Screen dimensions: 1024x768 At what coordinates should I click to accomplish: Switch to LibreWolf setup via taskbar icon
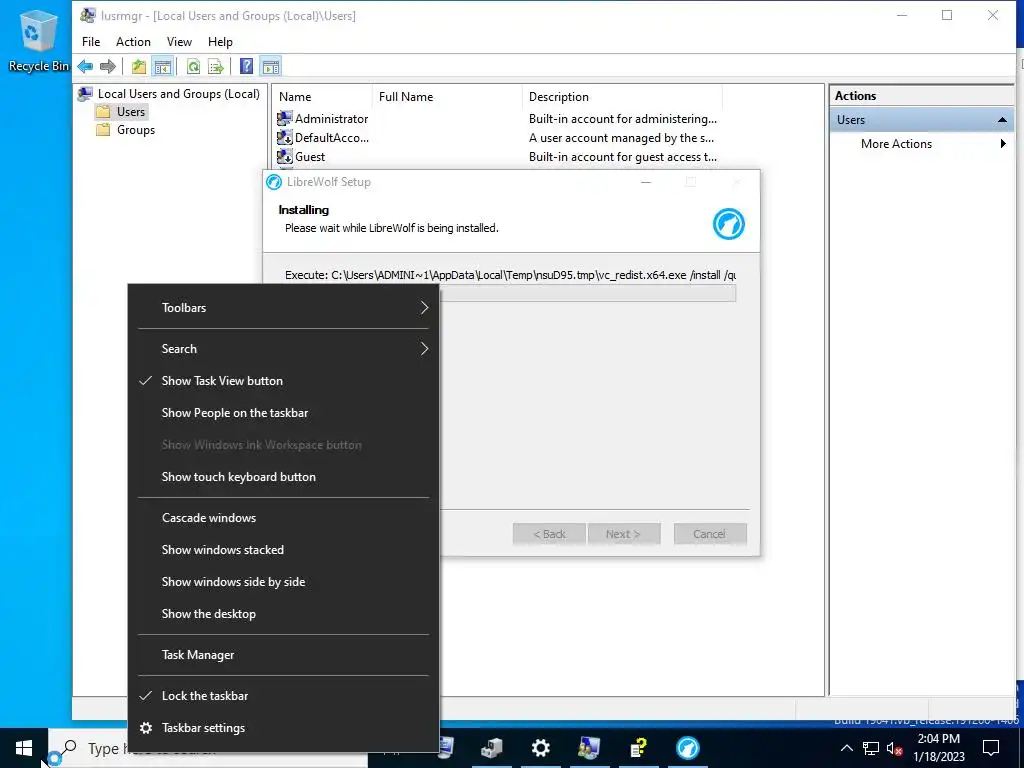[687, 748]
